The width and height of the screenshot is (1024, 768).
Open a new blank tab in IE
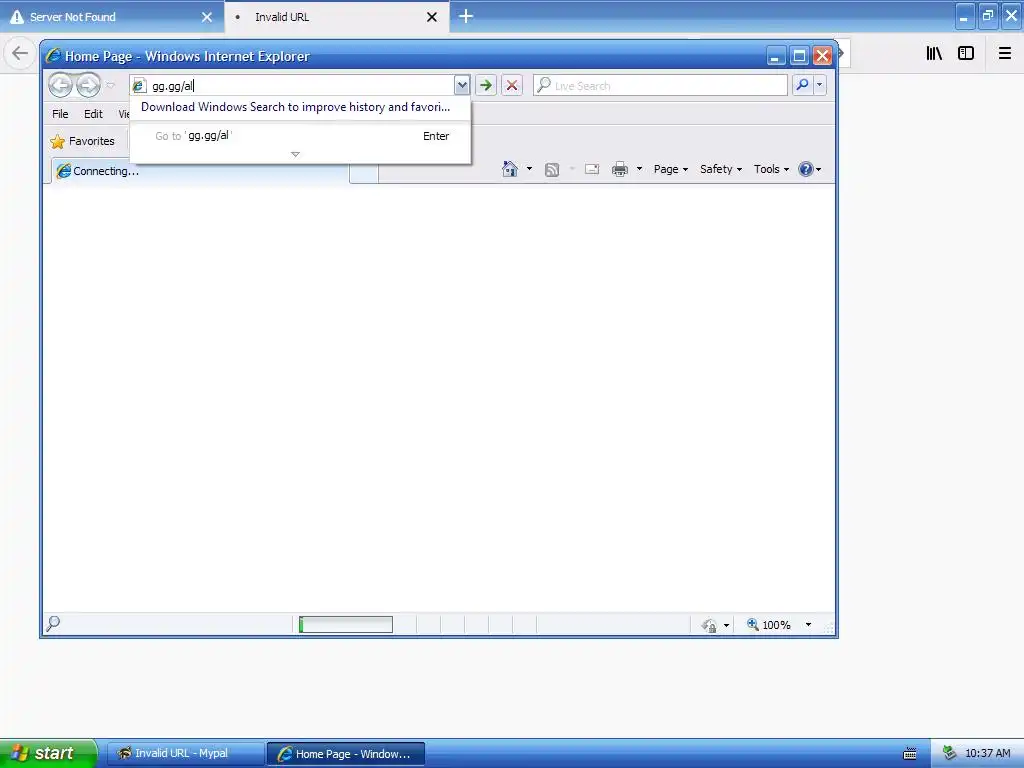tap(364, 174)
